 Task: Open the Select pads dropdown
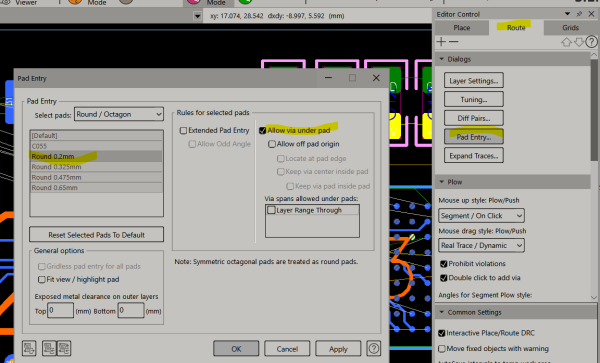coord(119,114)
